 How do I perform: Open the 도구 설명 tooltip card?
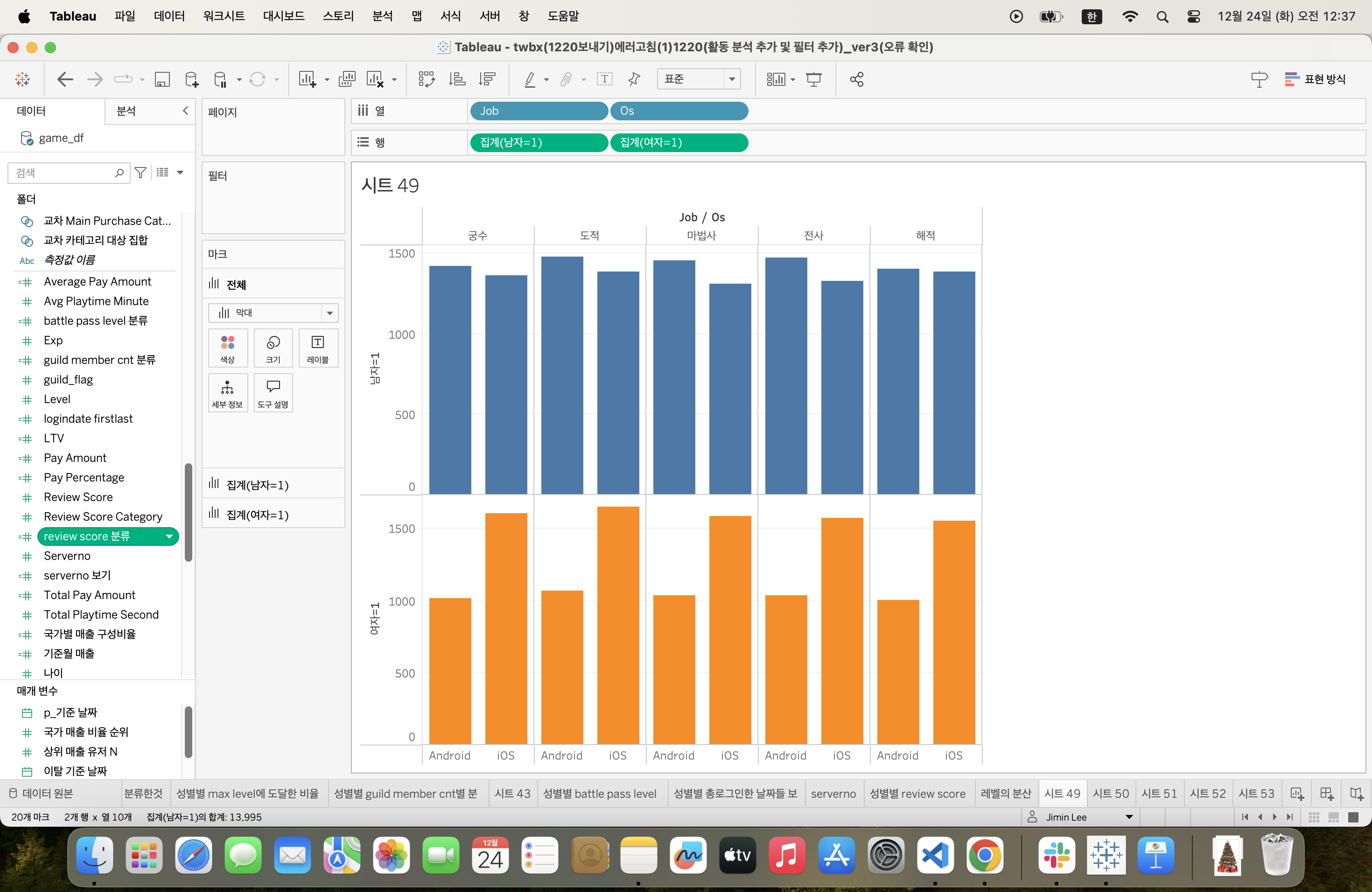(x=273, y=393)
